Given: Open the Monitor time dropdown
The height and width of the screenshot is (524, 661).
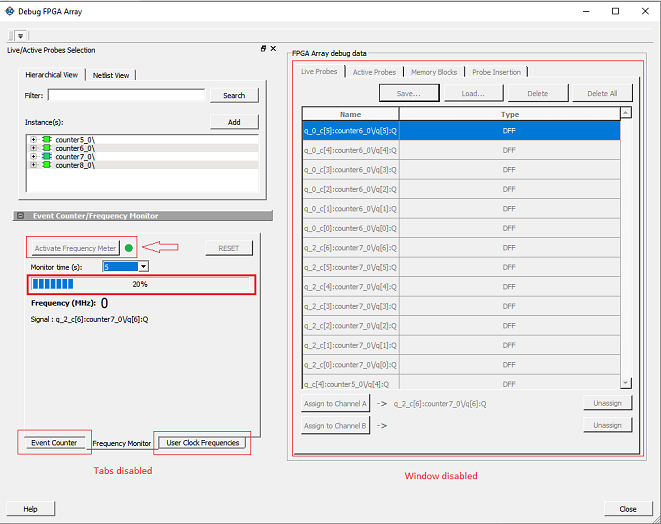Looking at the screenshot, I should click(143, 267).
